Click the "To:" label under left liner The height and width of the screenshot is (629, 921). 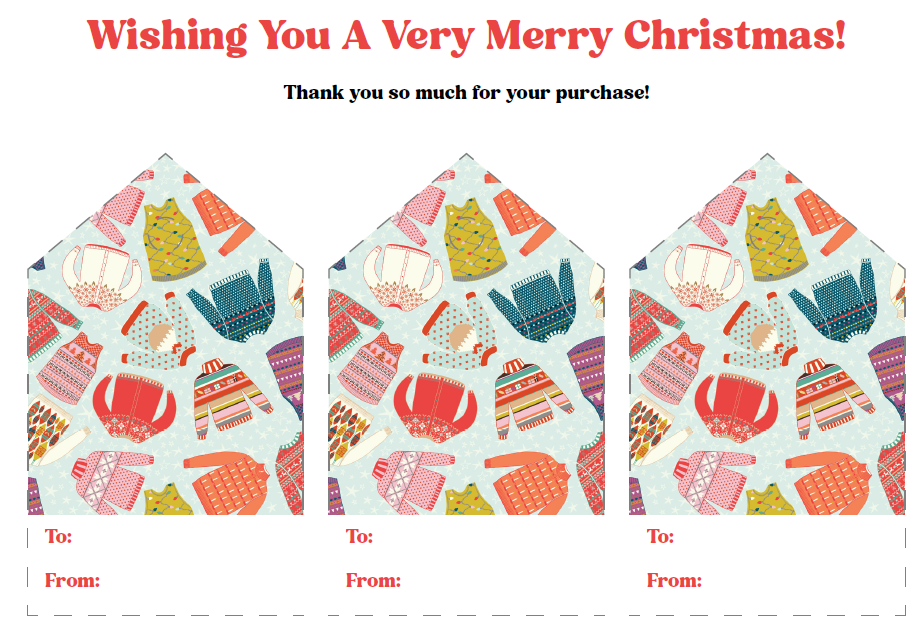59,537
